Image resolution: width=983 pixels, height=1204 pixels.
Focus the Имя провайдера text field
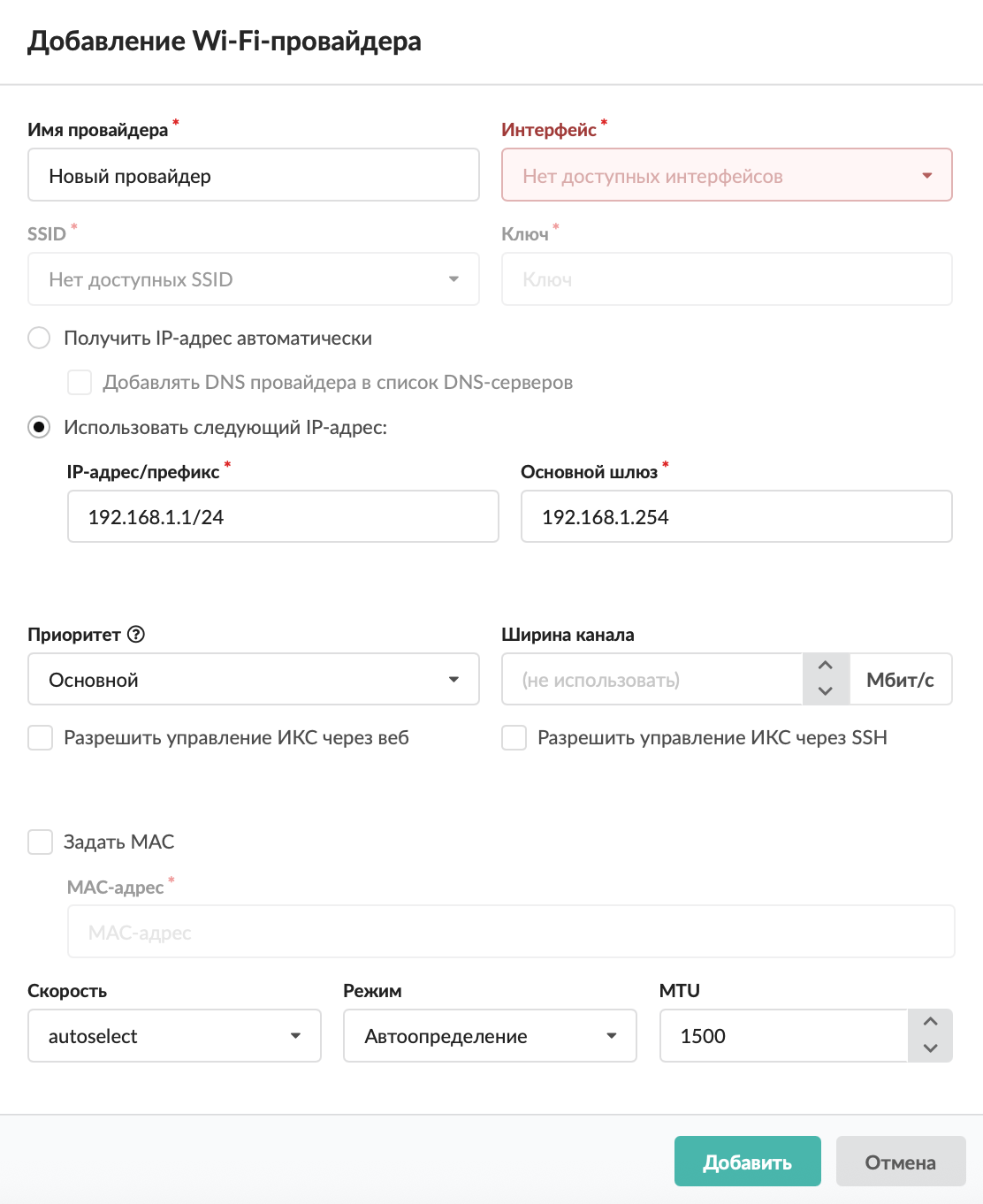[253, 175]
